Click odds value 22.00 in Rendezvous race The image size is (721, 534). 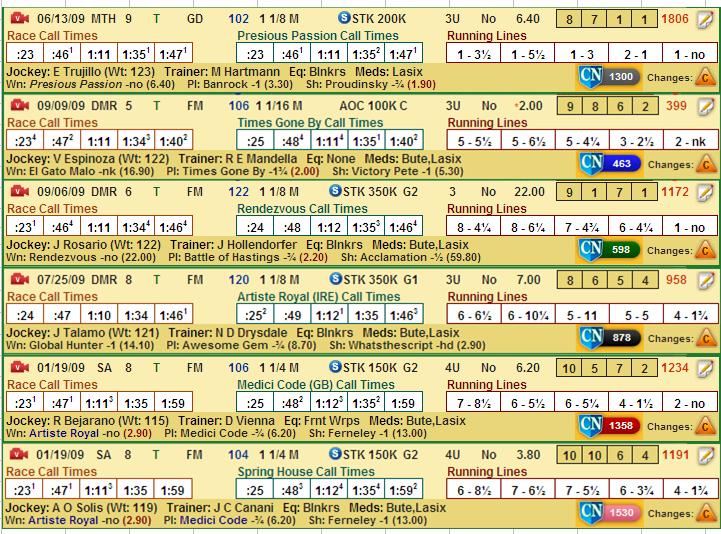click(529, 192)
